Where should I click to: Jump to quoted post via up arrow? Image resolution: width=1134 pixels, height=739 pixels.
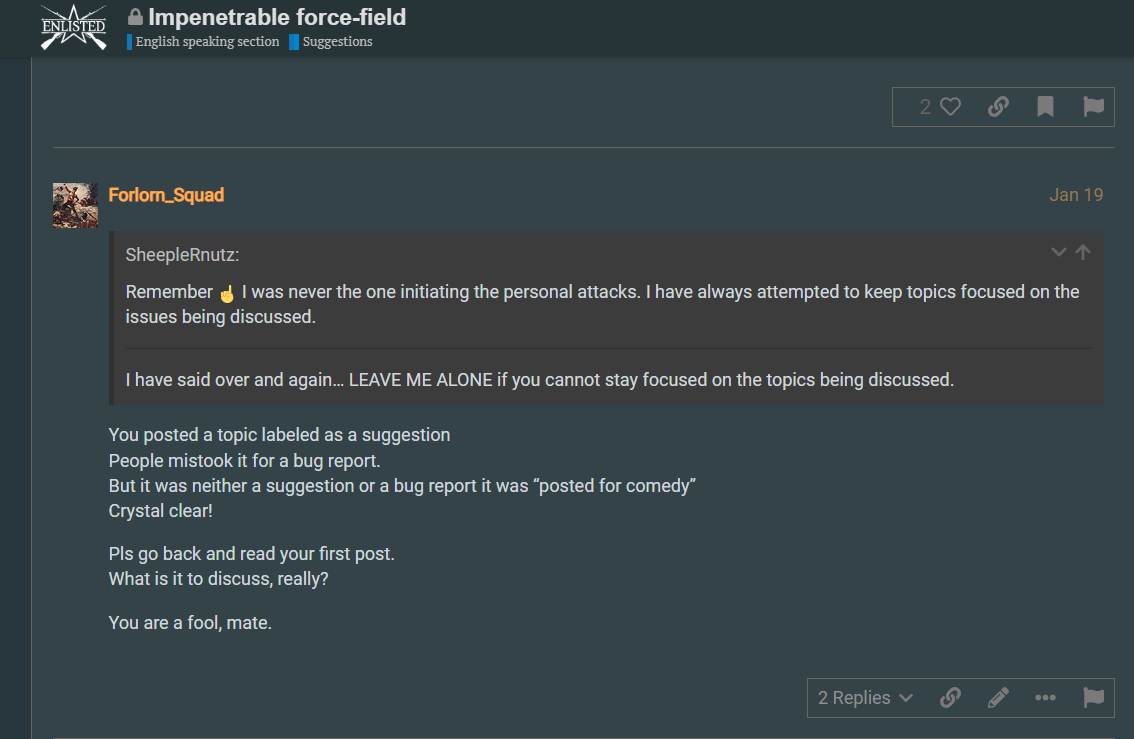[1083, 252]
